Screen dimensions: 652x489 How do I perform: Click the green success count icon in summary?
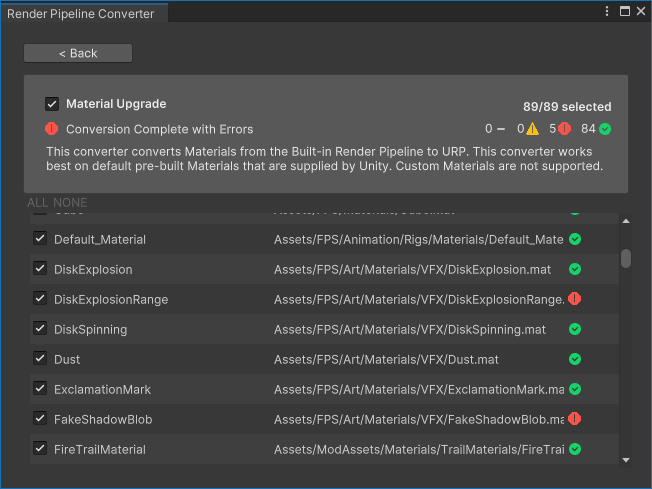[x=605, y=129]
